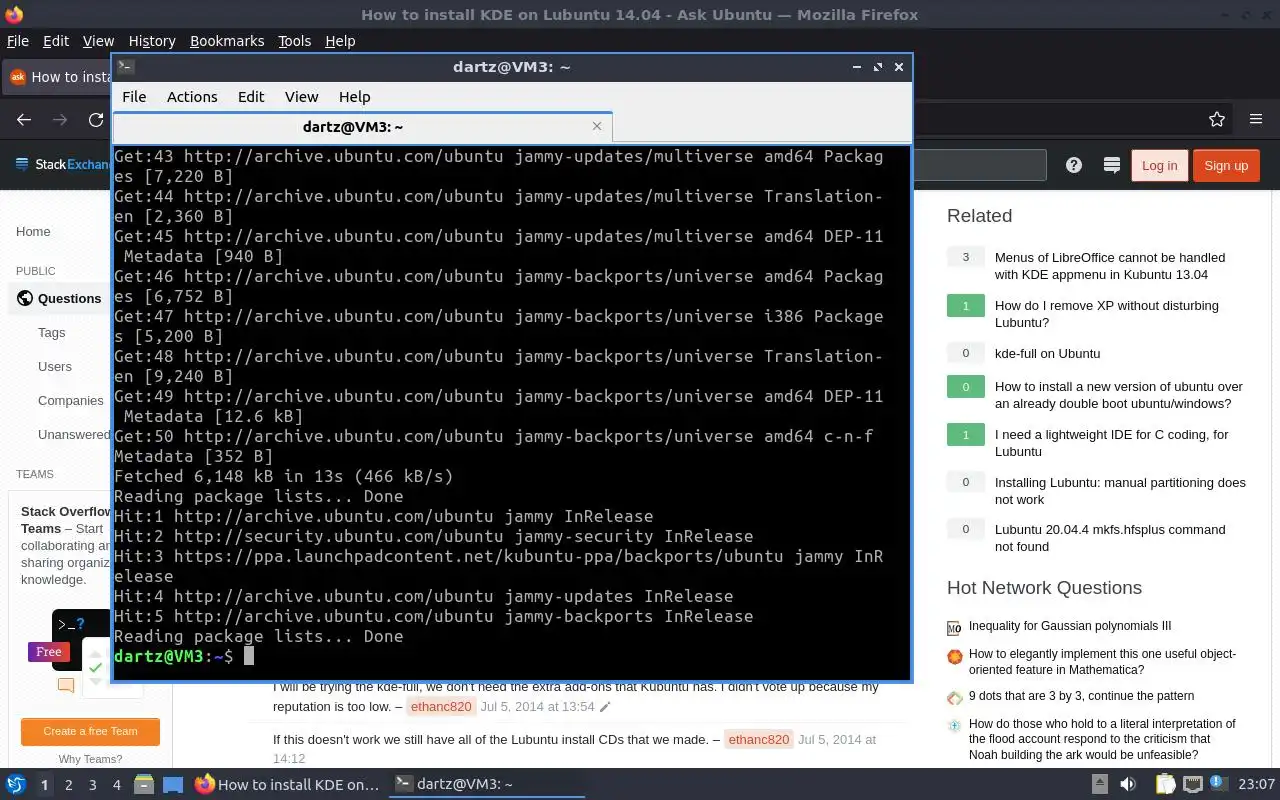
Task: Open the terminal Actions menu
Action: pos(192,97)
